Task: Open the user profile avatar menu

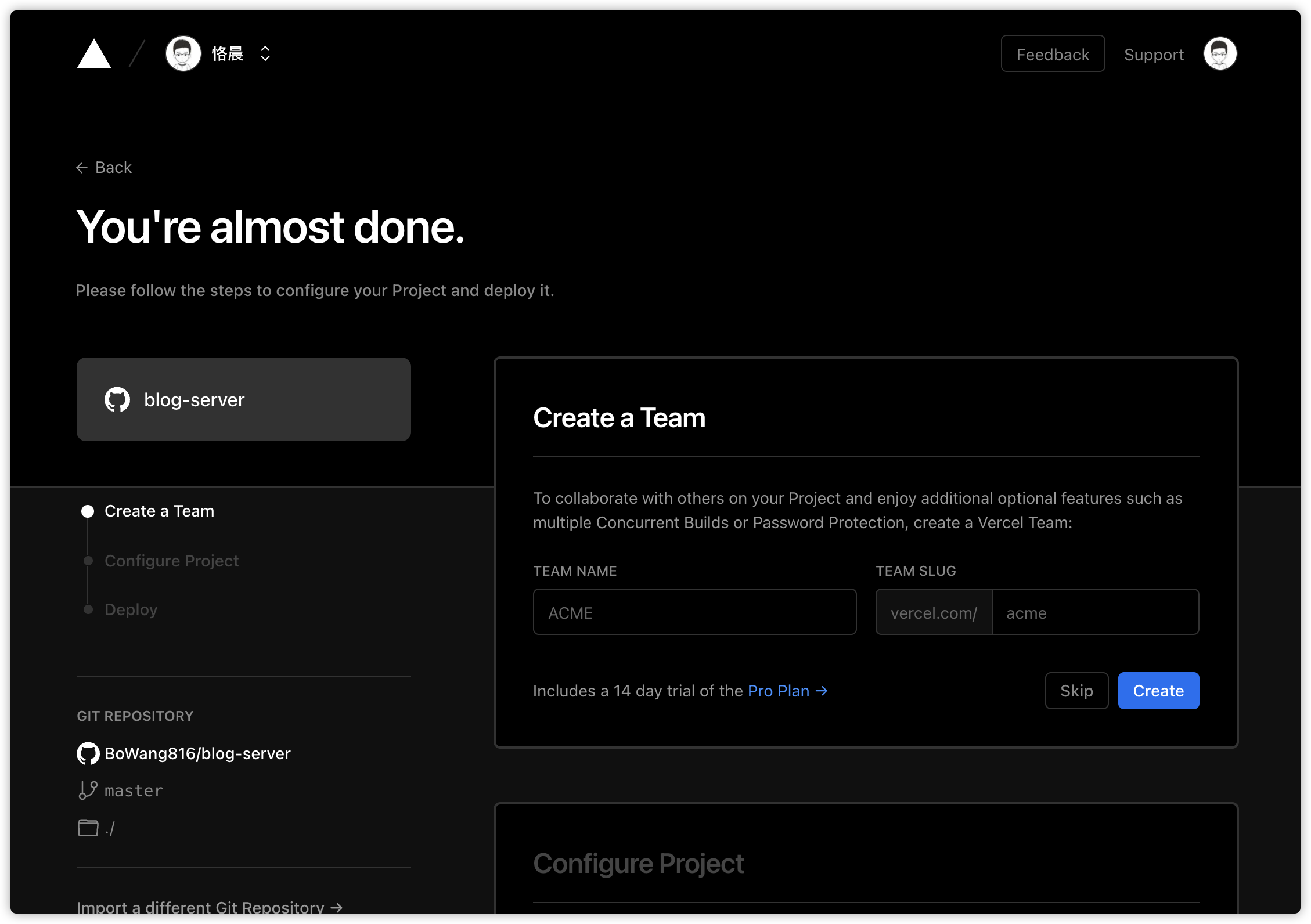Action: coord(1220,54)
